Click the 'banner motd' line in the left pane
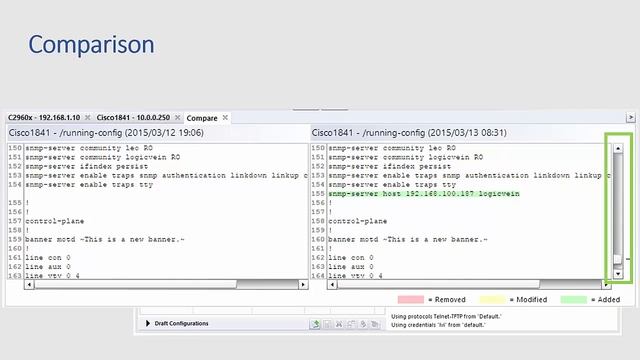The width and height of the screenshot is (640, 360). pyautogui.click(x=104, y=240)
